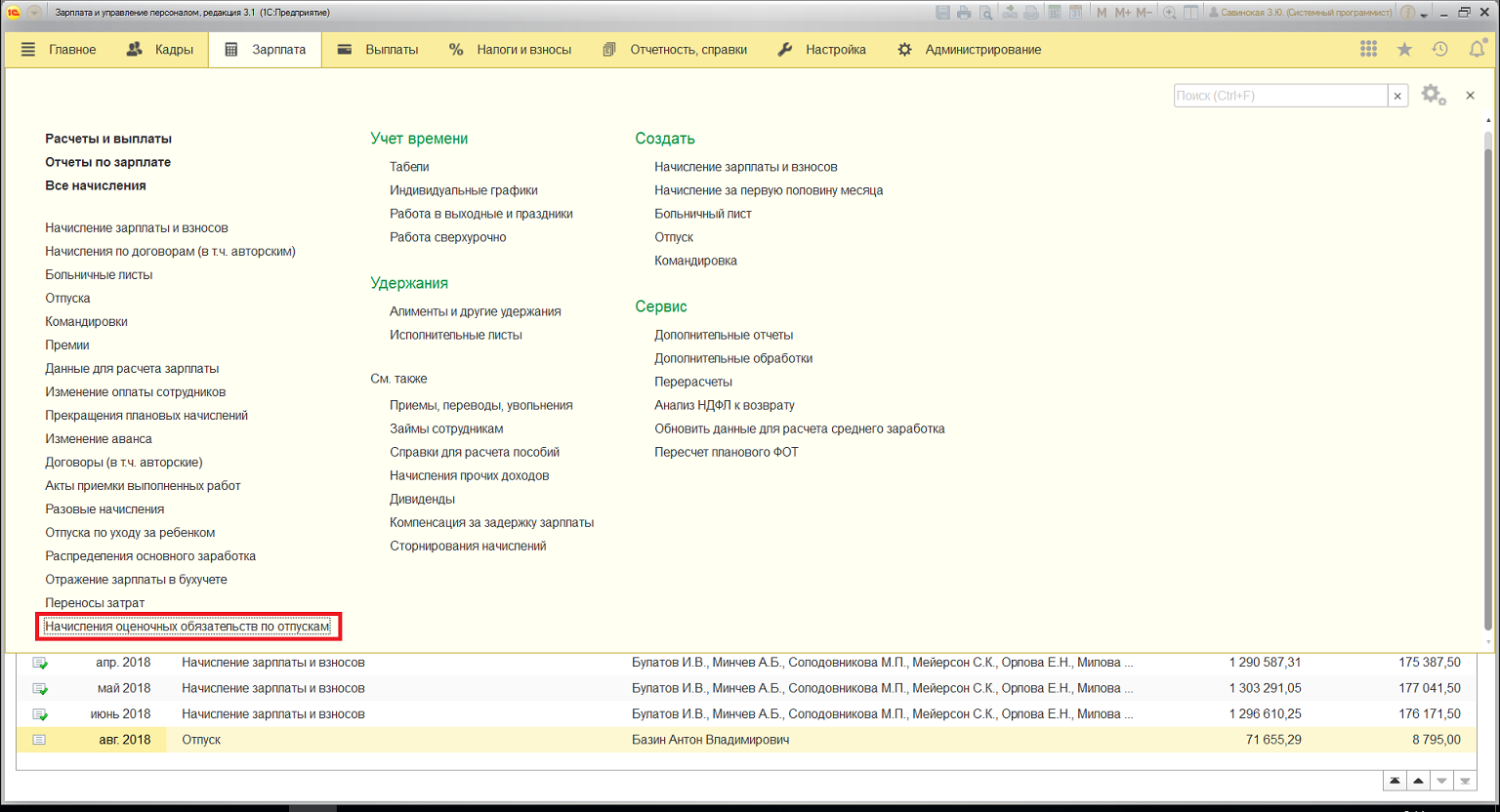Open the favorites star icon
Image resolution: width=1500 pixels, height=812 pixels.
click(x=1404, y=49)
